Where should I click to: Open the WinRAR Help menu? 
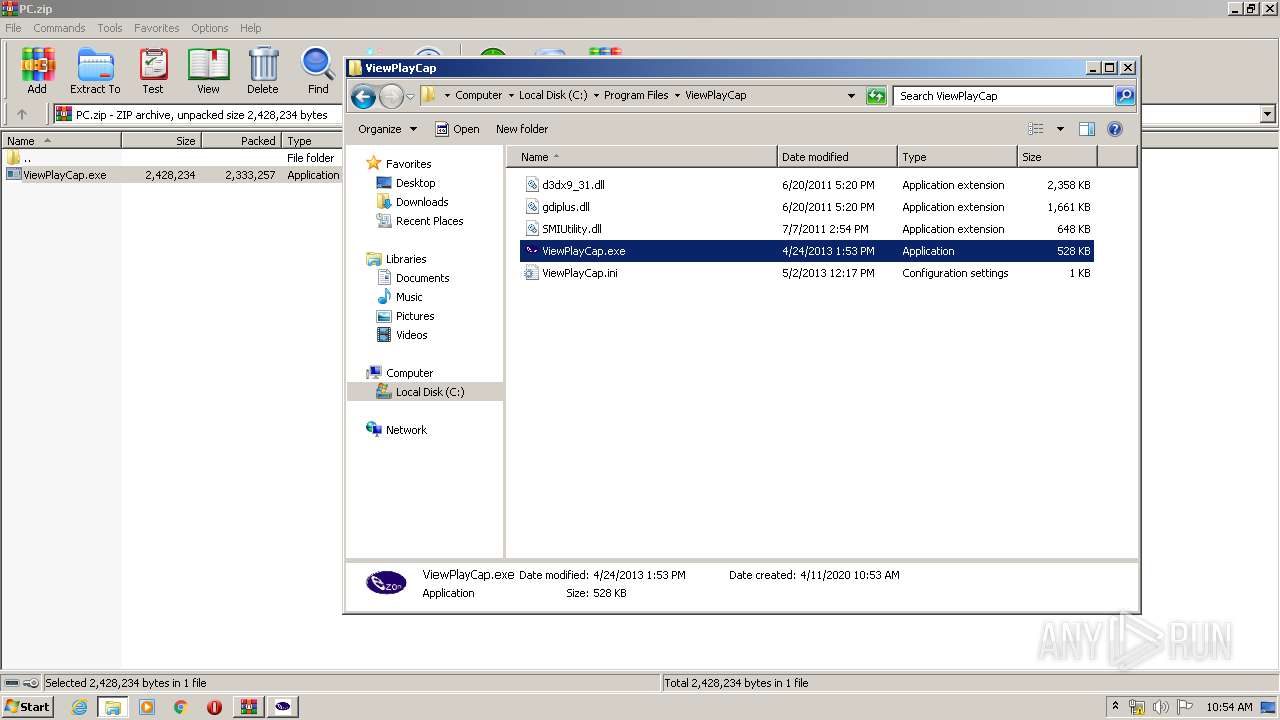[251, 28]
